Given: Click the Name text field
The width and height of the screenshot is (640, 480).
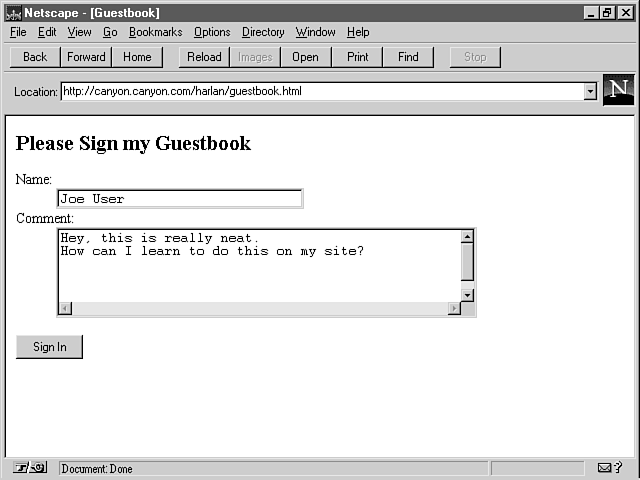Looking at the screenshot, I should point(180,199).
